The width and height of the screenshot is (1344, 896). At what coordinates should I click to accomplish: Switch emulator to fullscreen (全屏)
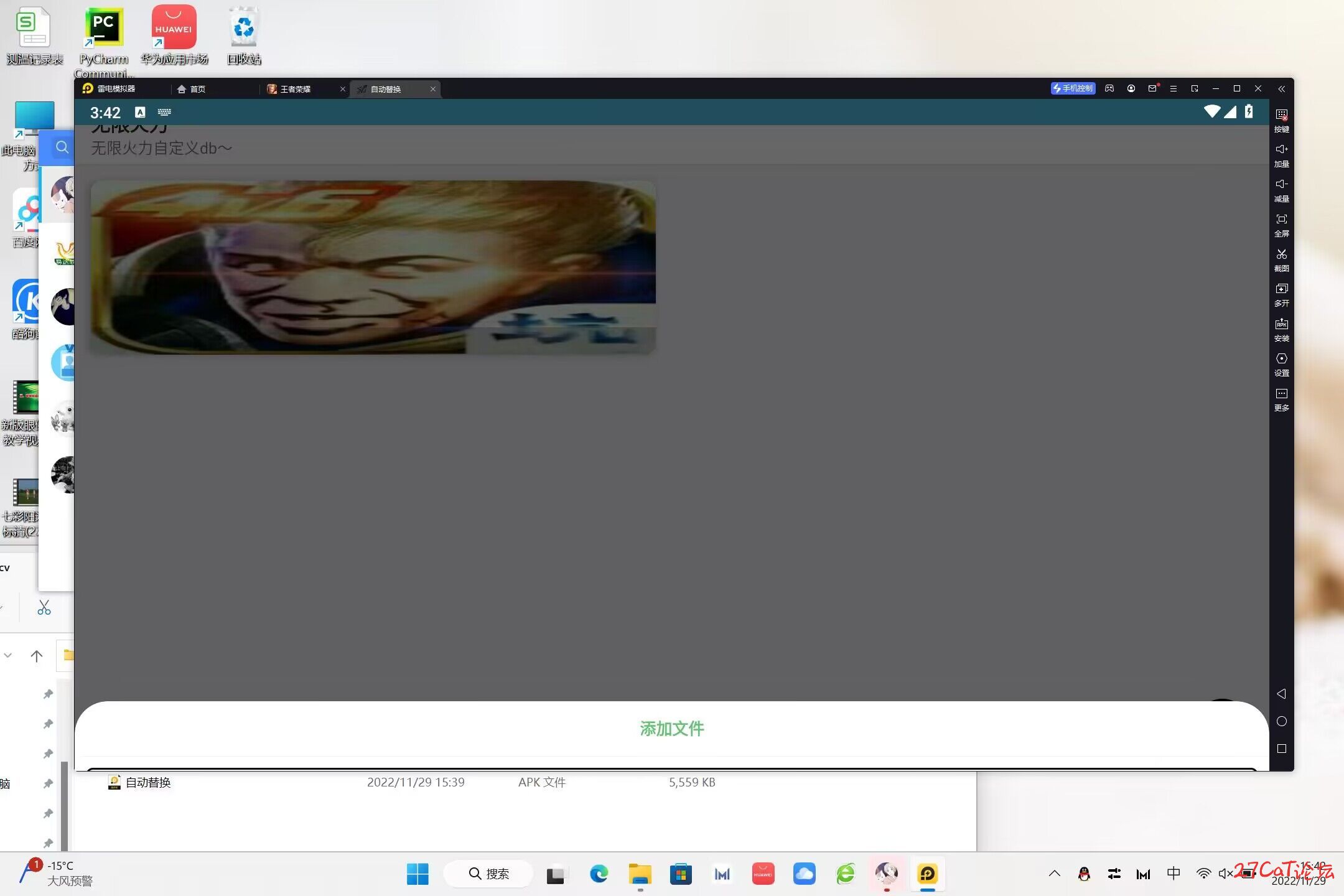tap(1281, 225)
